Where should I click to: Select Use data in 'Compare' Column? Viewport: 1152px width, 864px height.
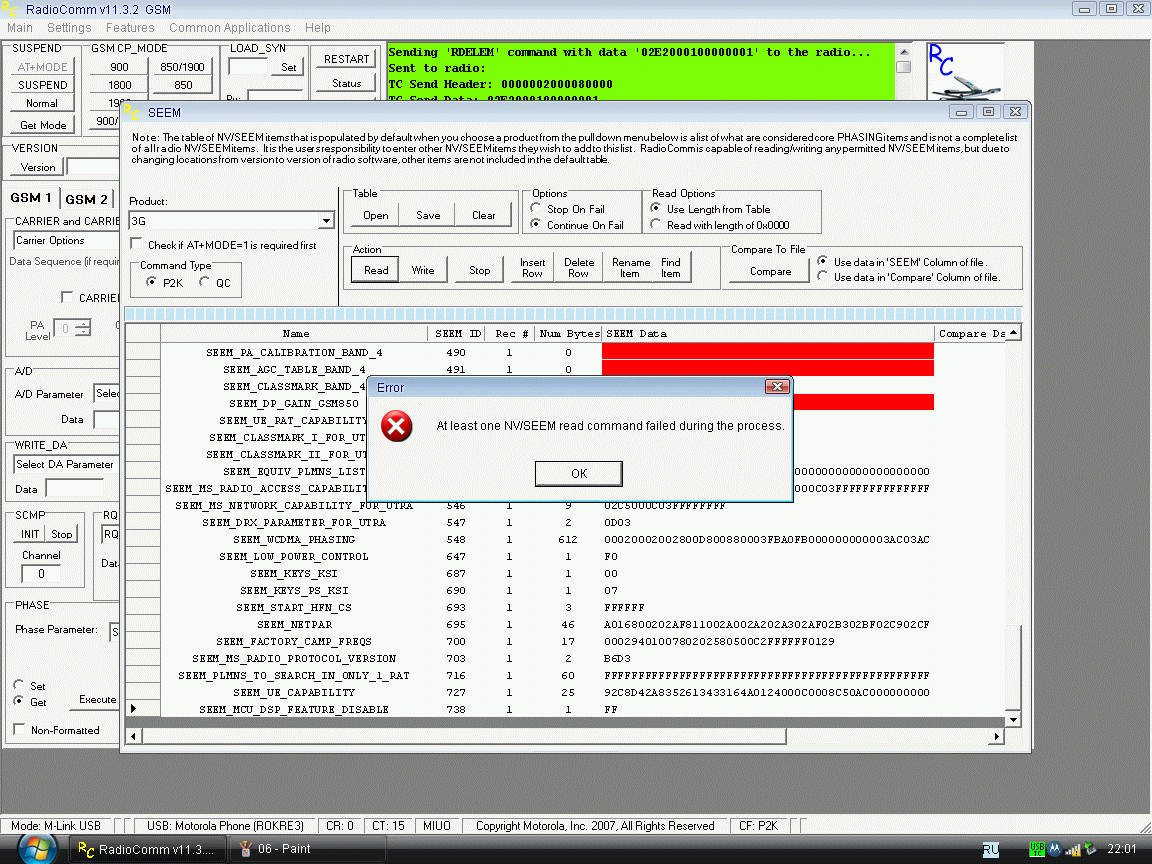(822, 276)
